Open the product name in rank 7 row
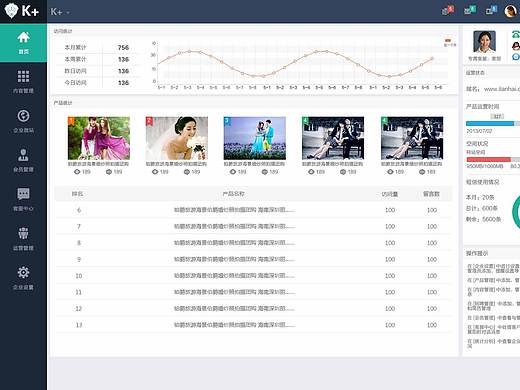520x390 pixels. coord(234,226)
